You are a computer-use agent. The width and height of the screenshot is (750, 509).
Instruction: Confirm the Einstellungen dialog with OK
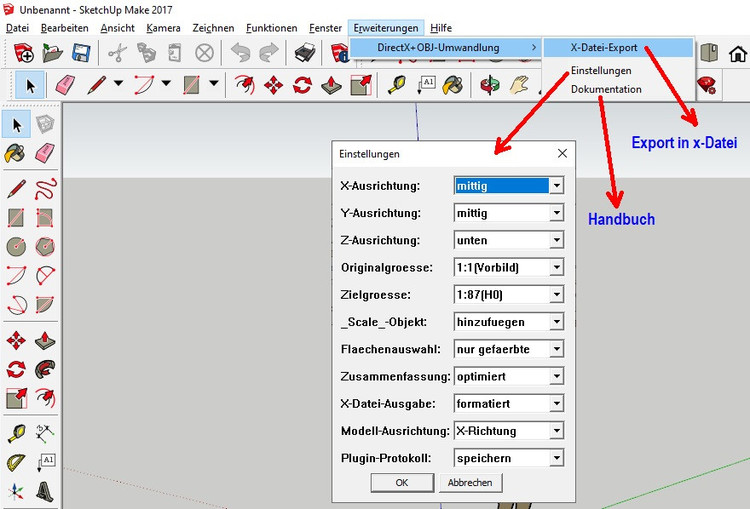pyautogui.click(x=402, y=483)
